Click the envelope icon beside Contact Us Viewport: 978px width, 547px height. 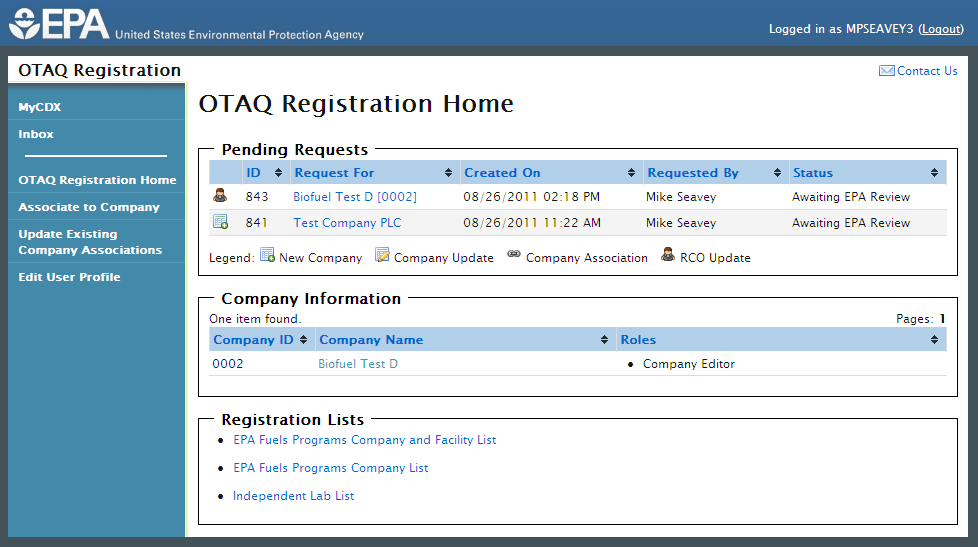click(886, 70)
